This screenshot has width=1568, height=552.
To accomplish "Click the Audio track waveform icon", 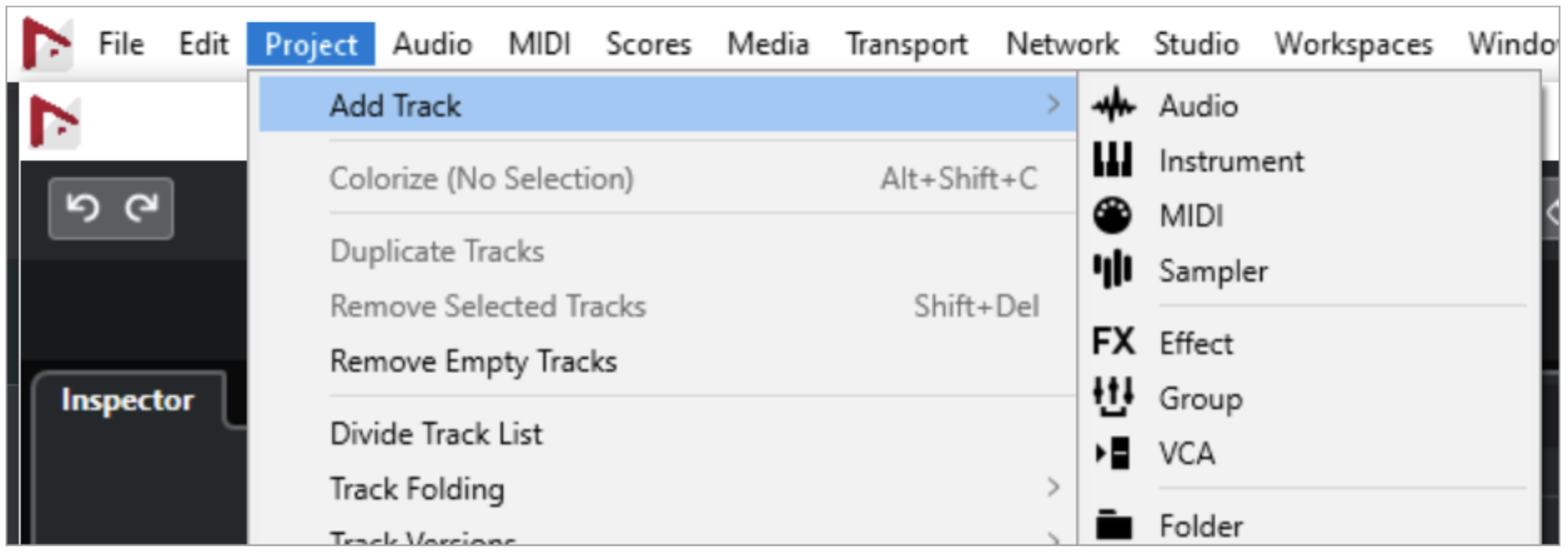I will click(x=1113, y=105).
